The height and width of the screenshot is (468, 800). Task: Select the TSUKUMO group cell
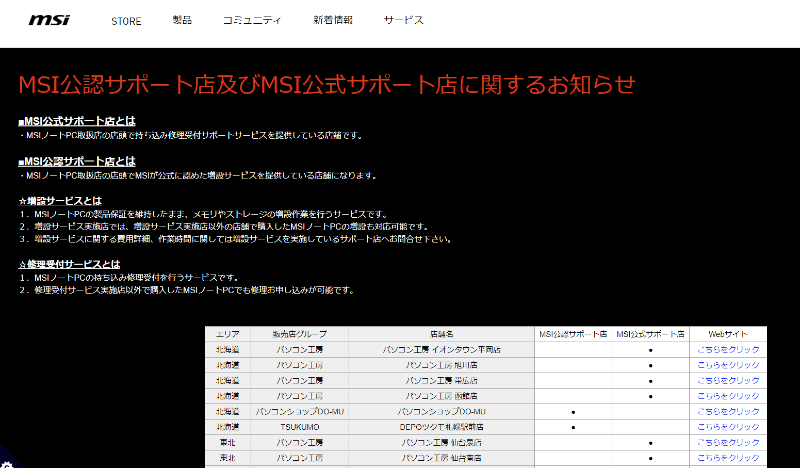[299, 427]
